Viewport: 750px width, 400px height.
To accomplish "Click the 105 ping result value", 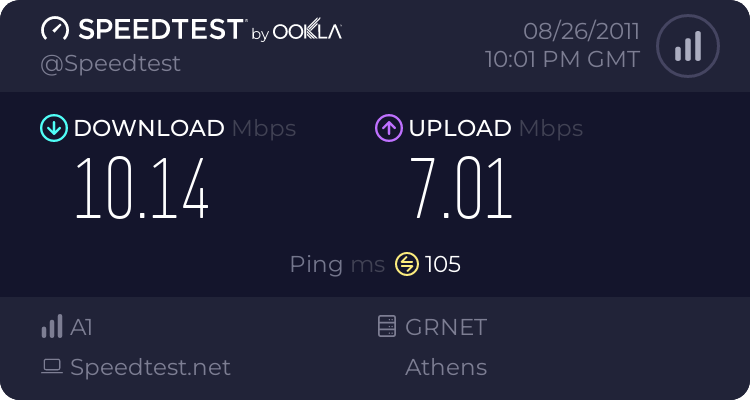I will pyautogui.click(x=443, y=265).
